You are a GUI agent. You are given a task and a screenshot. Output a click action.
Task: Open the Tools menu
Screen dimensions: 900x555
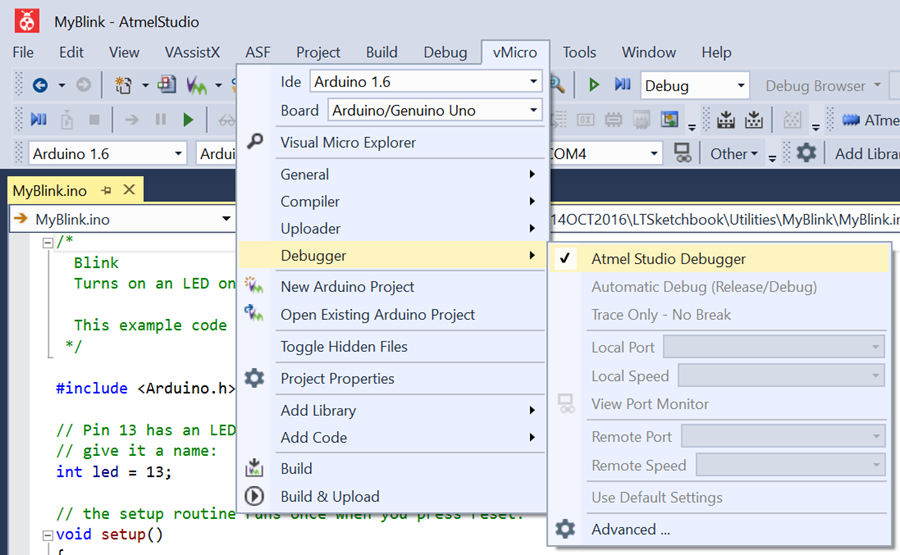click(579, 52)
